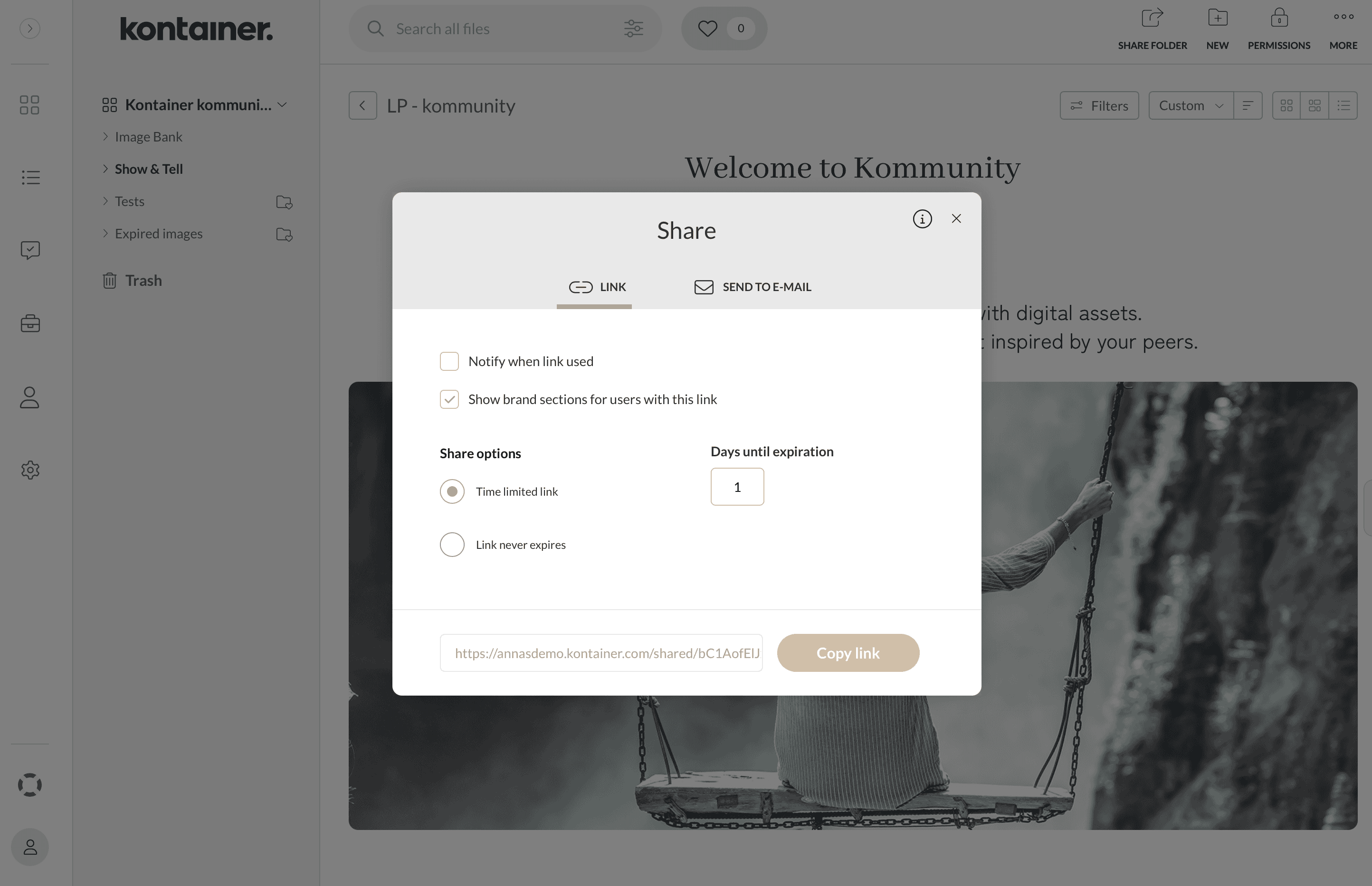Viewport: 1372px width, 886px height.
Task: Click the New folder icon
Action: (1217, 17)
